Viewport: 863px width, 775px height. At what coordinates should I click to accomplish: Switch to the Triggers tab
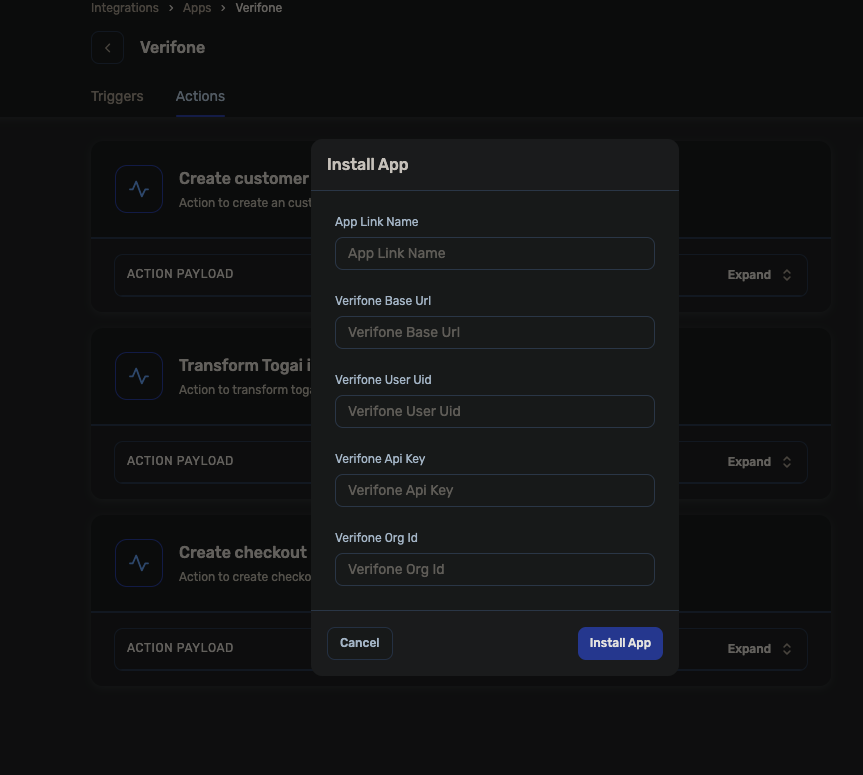pyautogui.click(x=117, y=96)
